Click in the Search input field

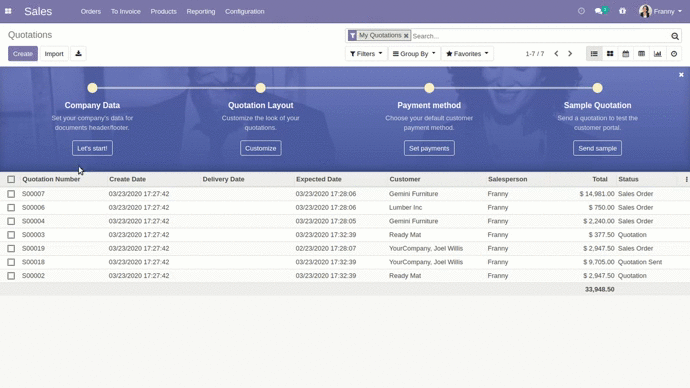pyautogui.click(x=540, y=36)
